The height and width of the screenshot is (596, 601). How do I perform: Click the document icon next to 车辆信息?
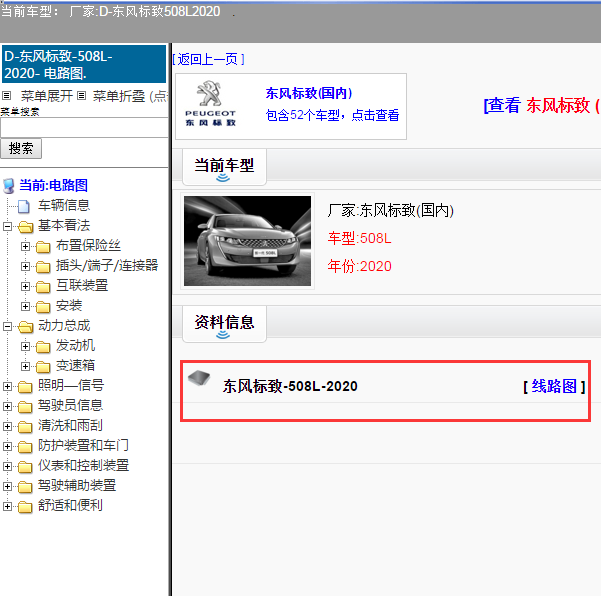24,206
